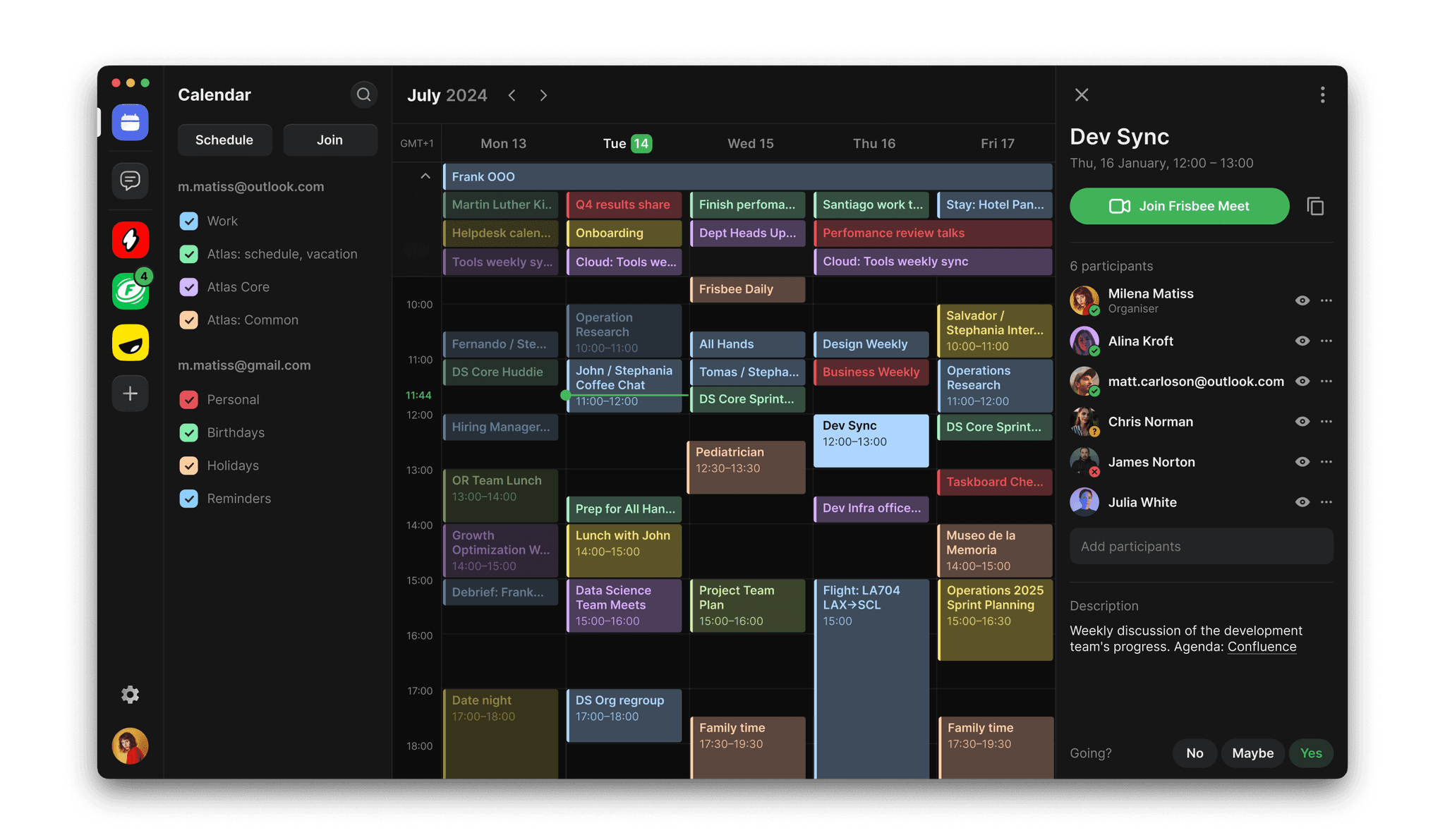The width and height of the screenshot is (1445, 840).
Task: Open the red lightning bolt app icon
Action: pos(130,241)
